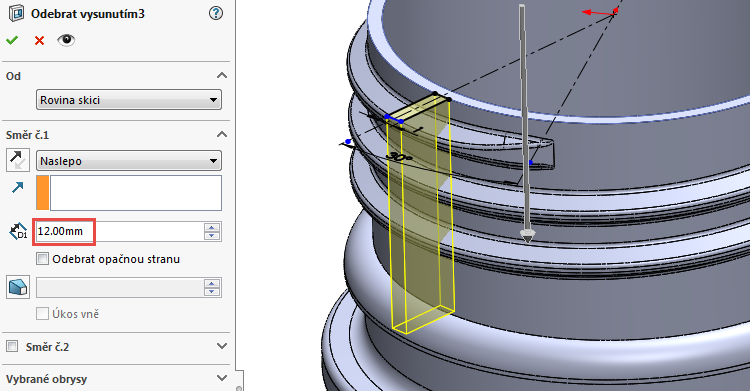Enable Odebrat opačnou stranu checkbox
The width and height of the screenshot is (750, 391).
43,259
